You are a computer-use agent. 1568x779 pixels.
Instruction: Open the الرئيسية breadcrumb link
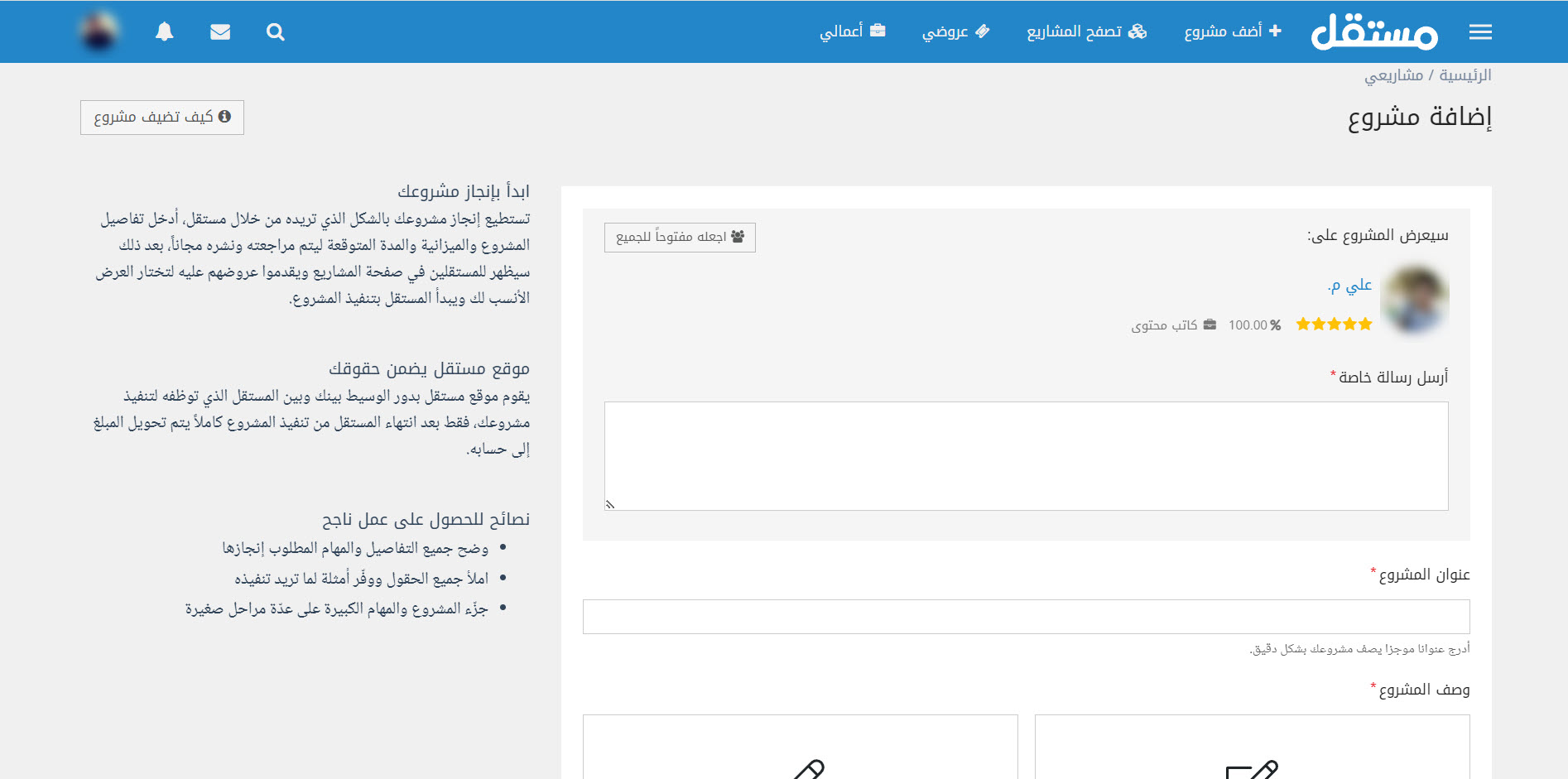click(x=1465, y=75)
